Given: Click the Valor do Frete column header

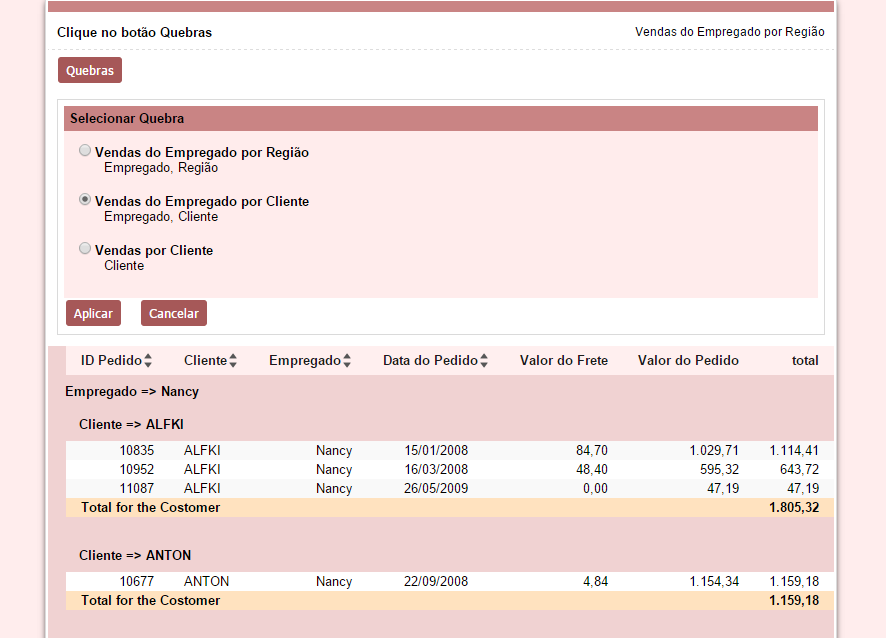Looking at the screenshot, I should 563,361.
